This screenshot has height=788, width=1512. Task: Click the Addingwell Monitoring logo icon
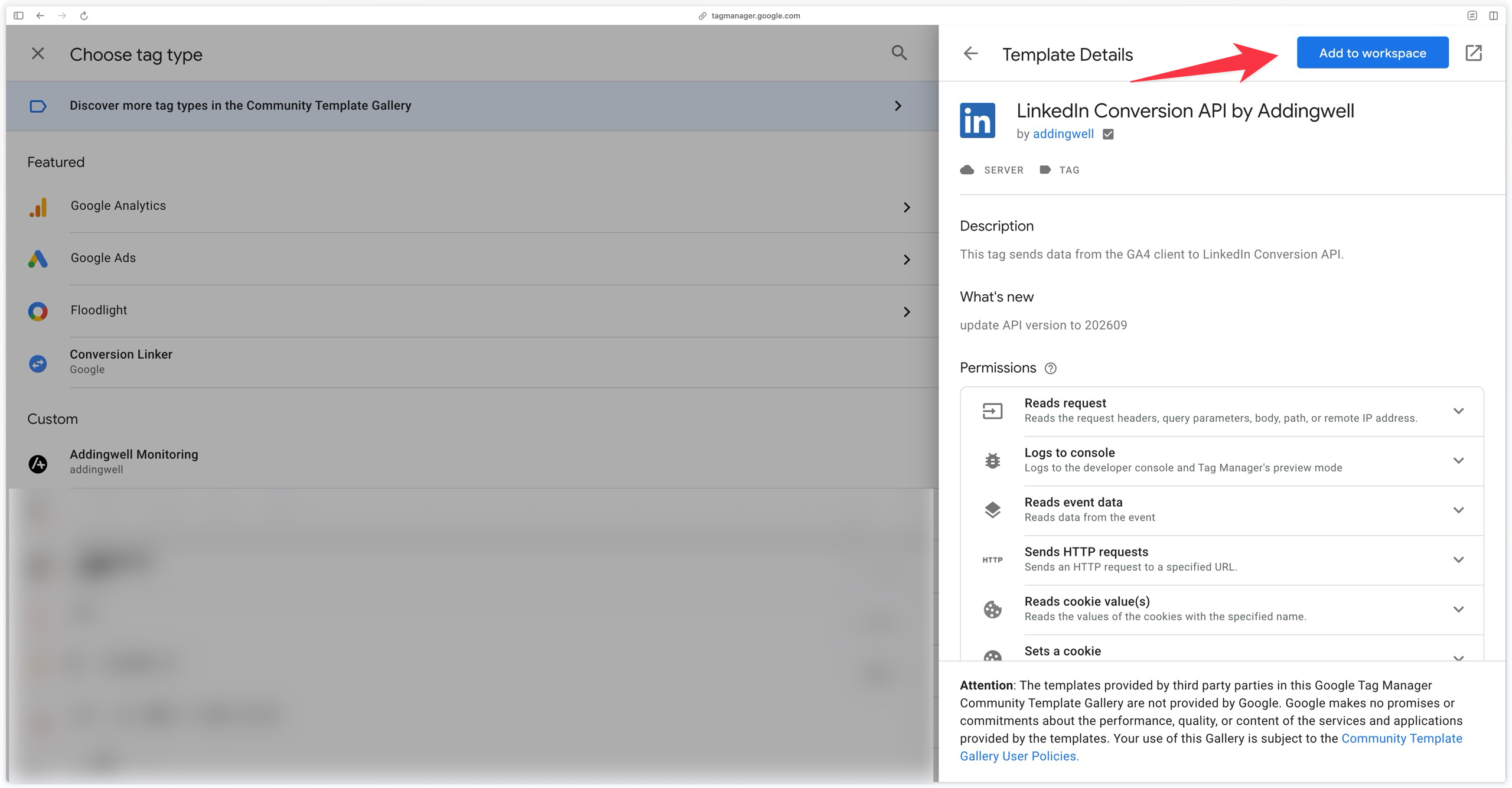point(38,464)
